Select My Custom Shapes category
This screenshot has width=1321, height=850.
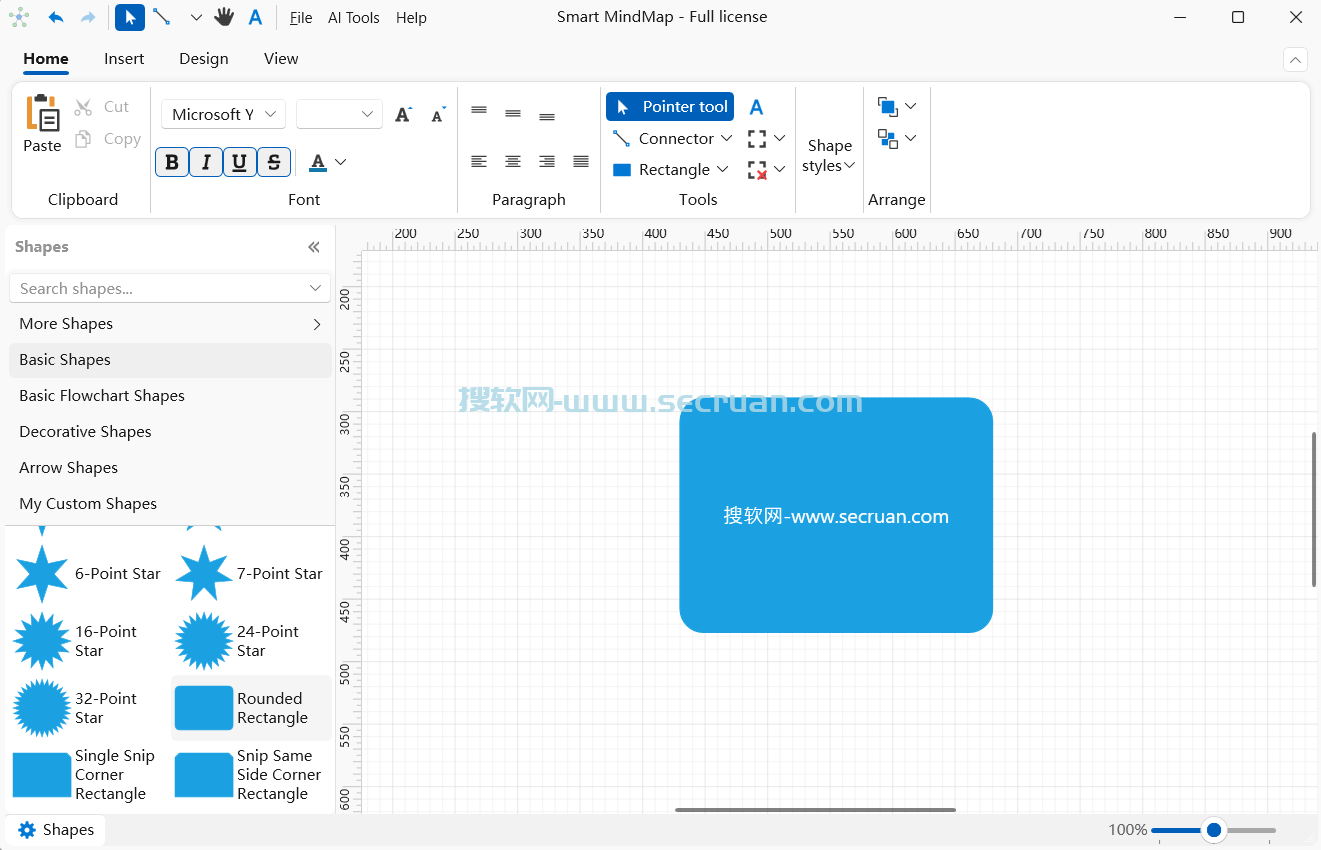pyautogui.click(x=170, y=504)
